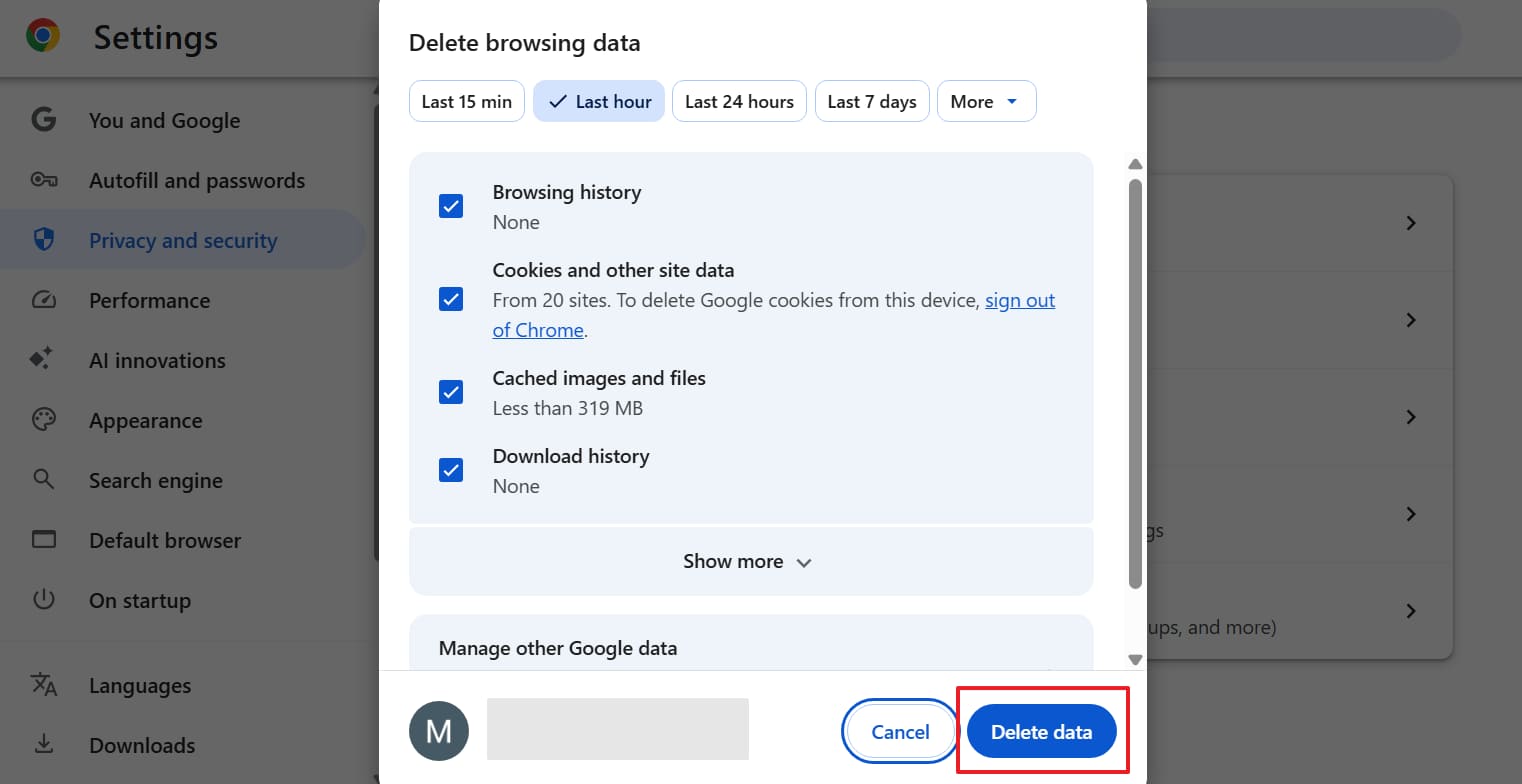This screenshot has width=1522, height=784.
Task: Click the Google G icon in sidebar
Action: point(43,120)
